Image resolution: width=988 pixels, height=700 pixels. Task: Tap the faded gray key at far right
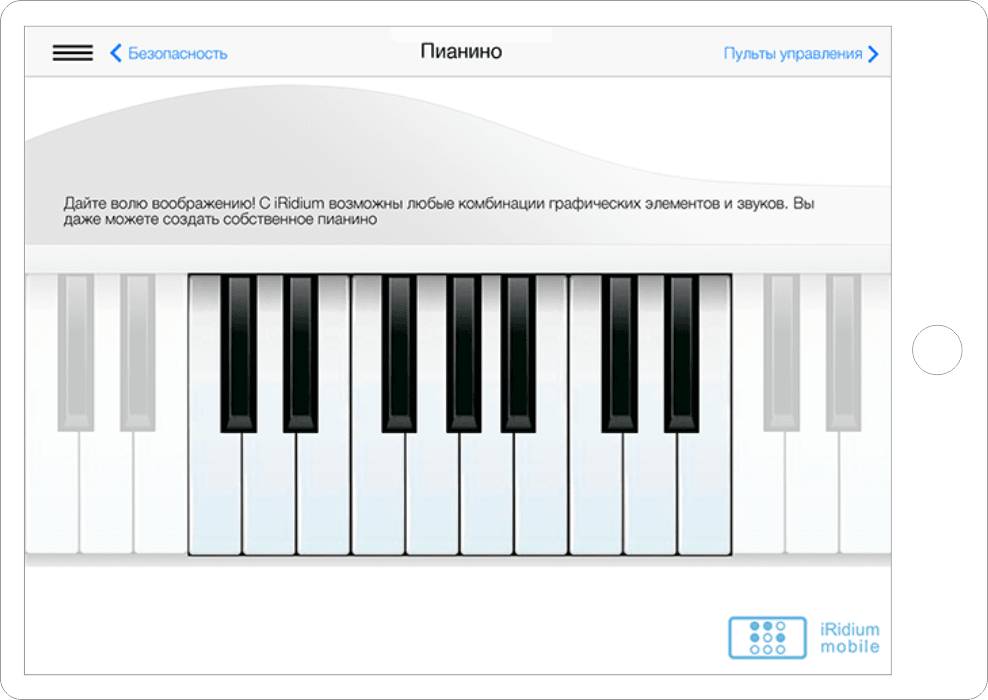coord(844,353)
